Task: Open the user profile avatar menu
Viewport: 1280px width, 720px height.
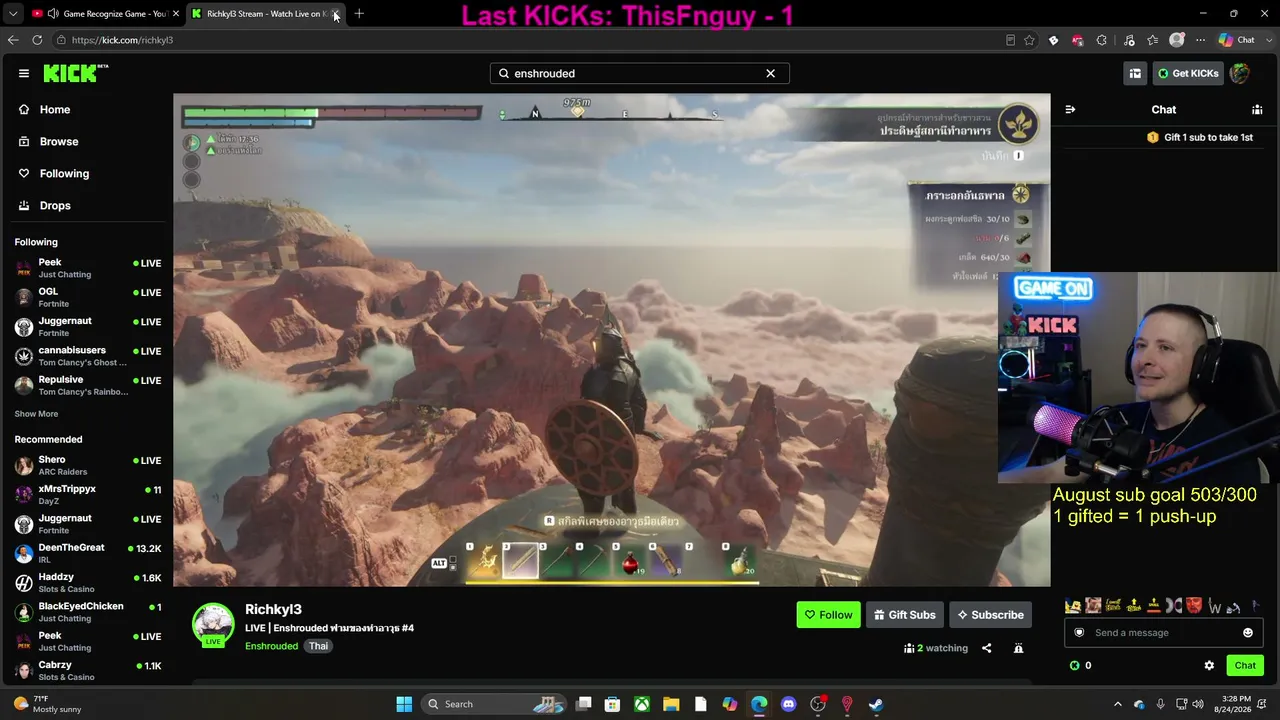Action: click(1240, 73)
